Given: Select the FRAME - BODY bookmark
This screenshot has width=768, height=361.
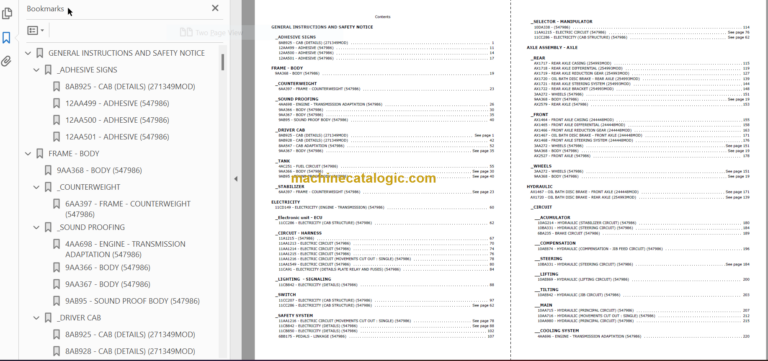Looking at the screenshot, I should [x=73, y=154].
